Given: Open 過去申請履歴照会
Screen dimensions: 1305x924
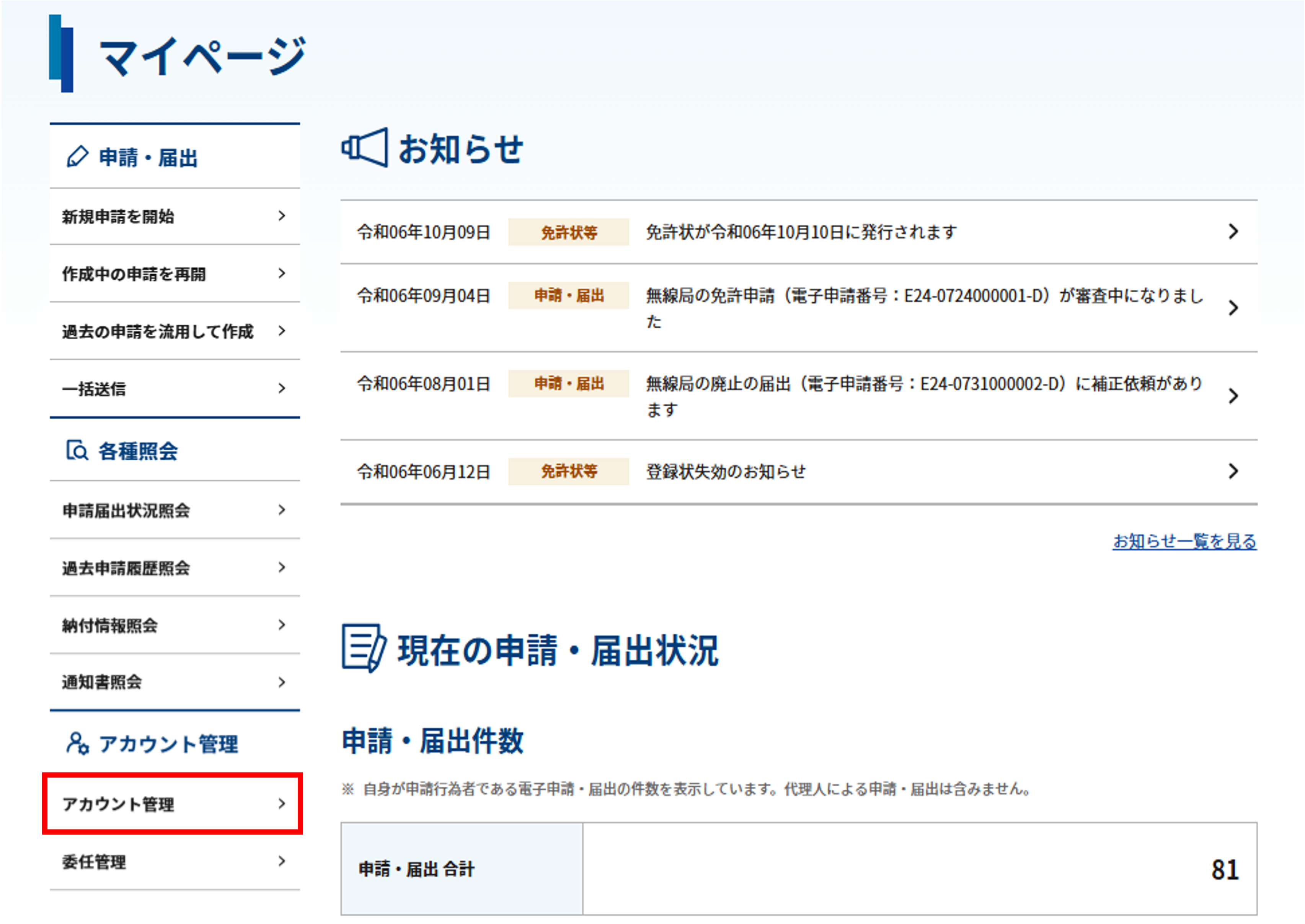Looking at the screenshot, I should point(175,568).
